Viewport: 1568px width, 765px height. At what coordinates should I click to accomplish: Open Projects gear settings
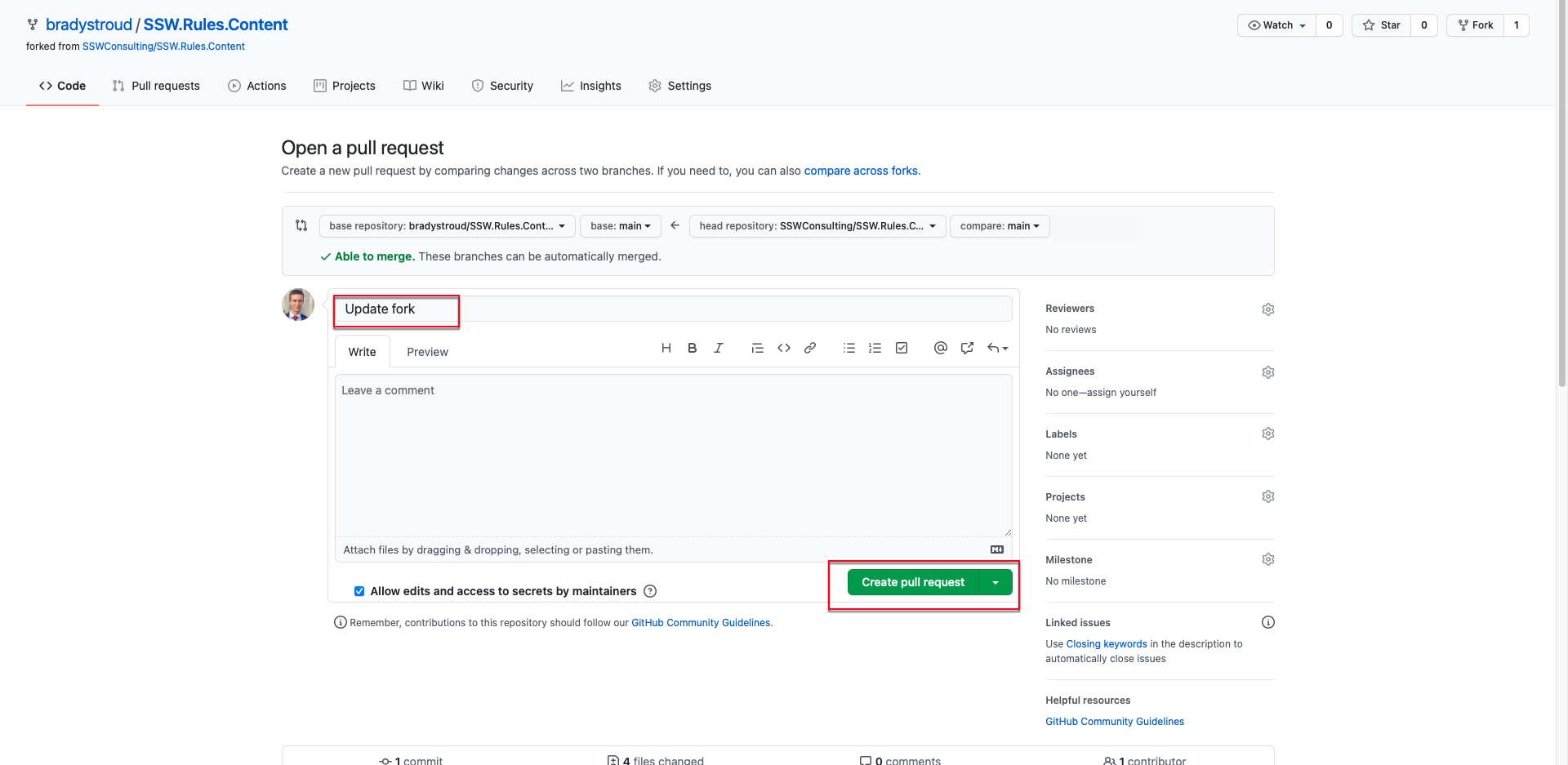tap(1268, 496)
